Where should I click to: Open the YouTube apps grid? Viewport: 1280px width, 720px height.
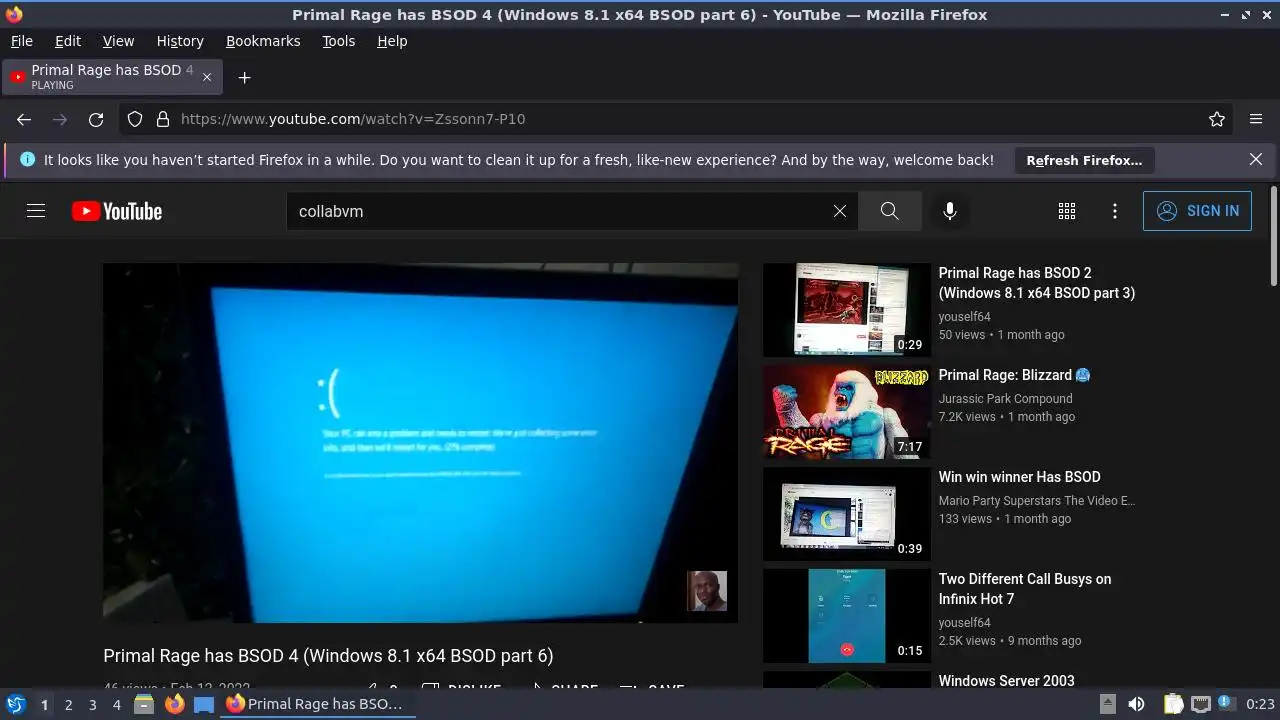pyautogui.click(x=1067, y=211)
